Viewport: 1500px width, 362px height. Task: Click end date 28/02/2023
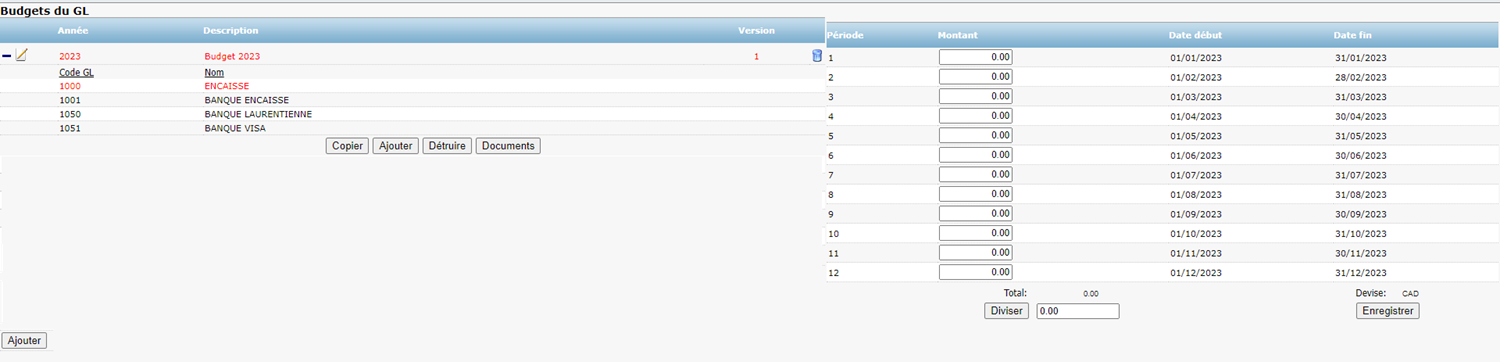[x=1361, y=78]
